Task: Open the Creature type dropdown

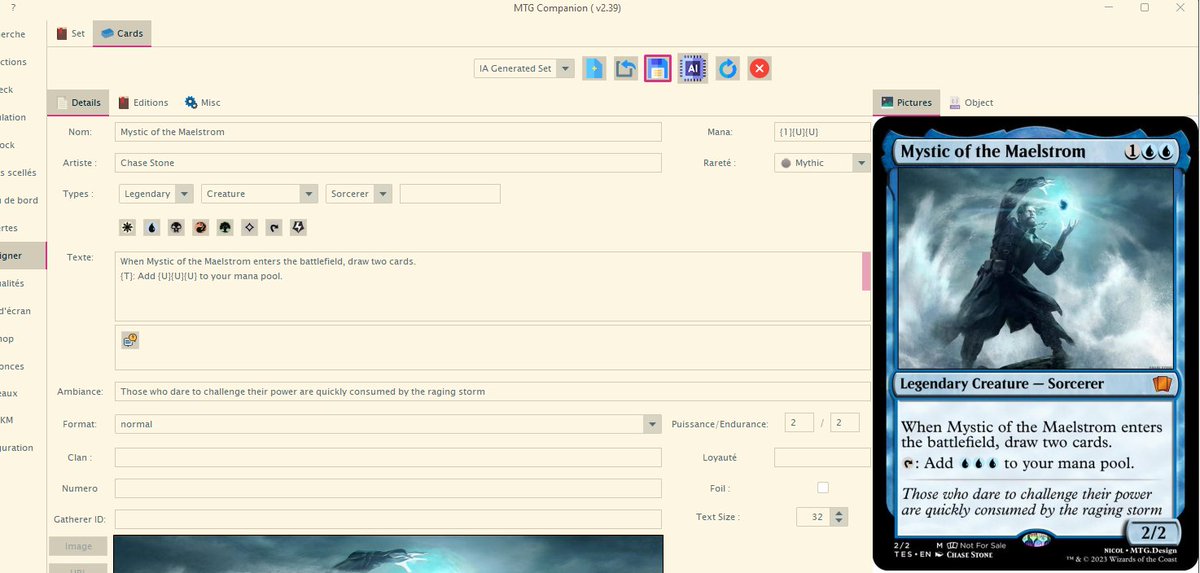Action: click(x=260, y=194)
